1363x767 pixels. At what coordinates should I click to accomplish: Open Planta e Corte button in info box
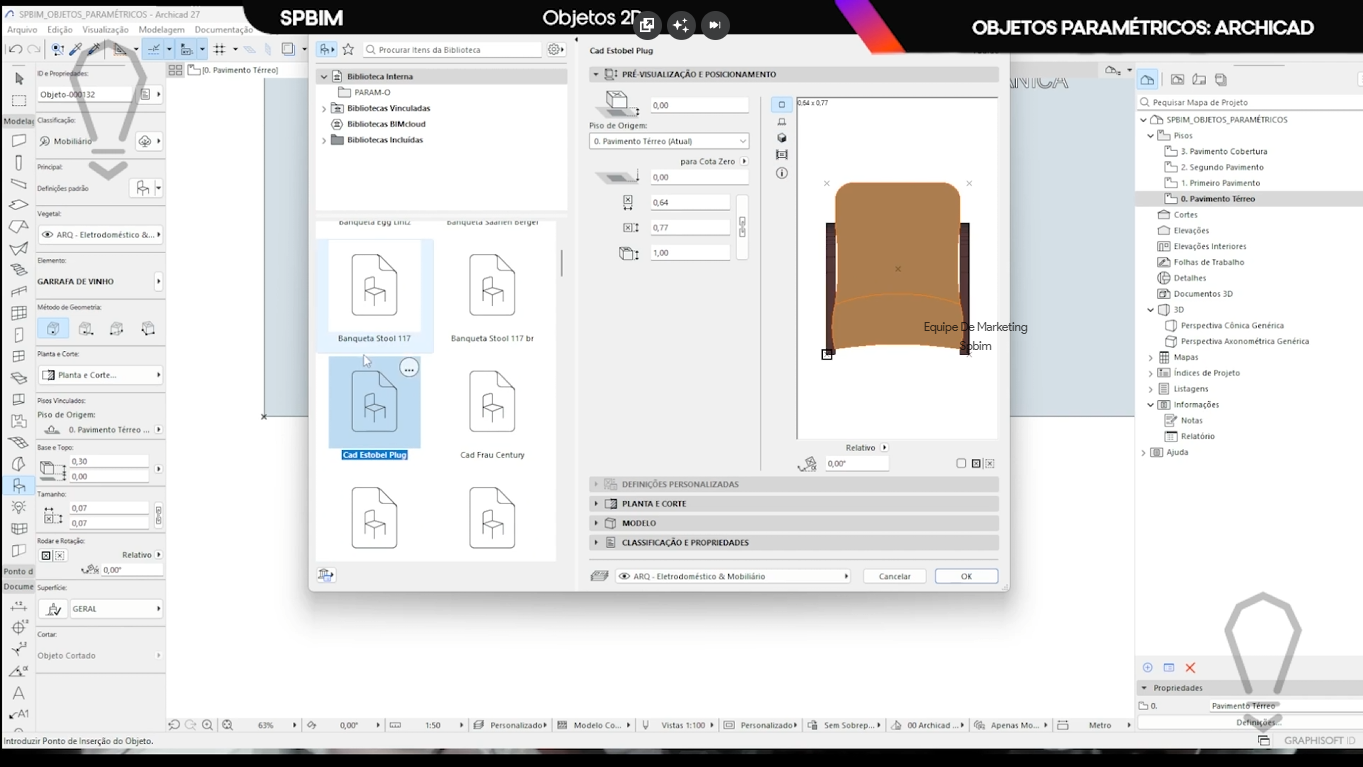click(x=100, y=375)
